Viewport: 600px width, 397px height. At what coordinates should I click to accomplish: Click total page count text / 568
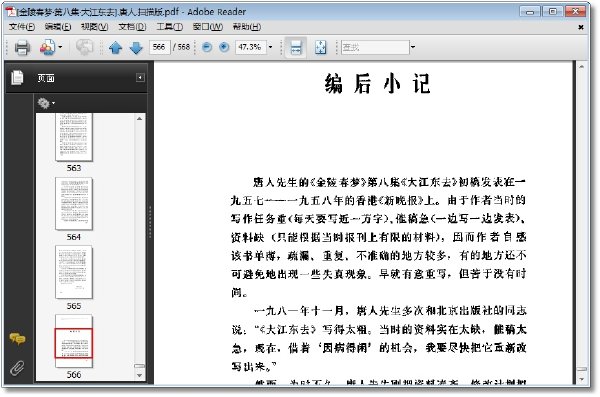click(181, 47)
